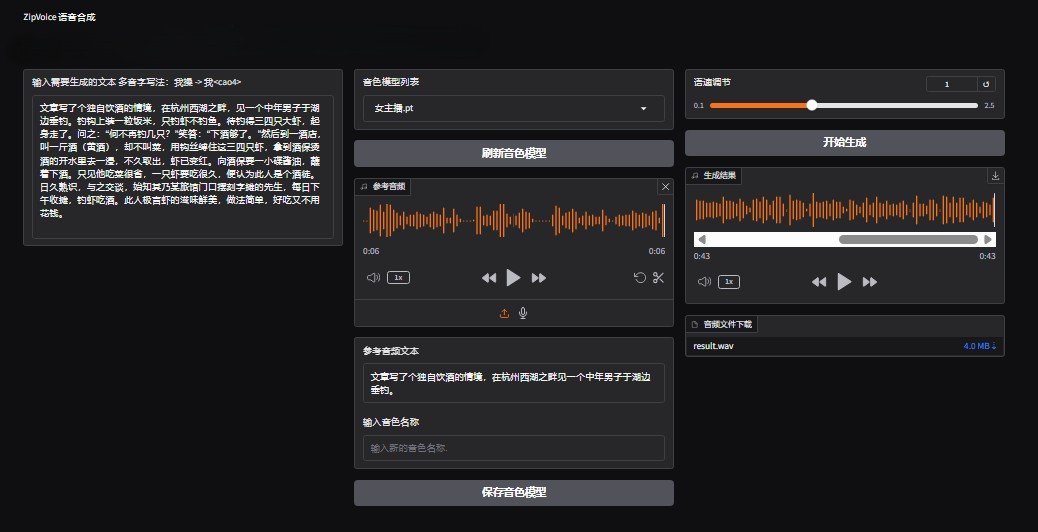
Task: Click the voice name input field
Action: [513, 448]
